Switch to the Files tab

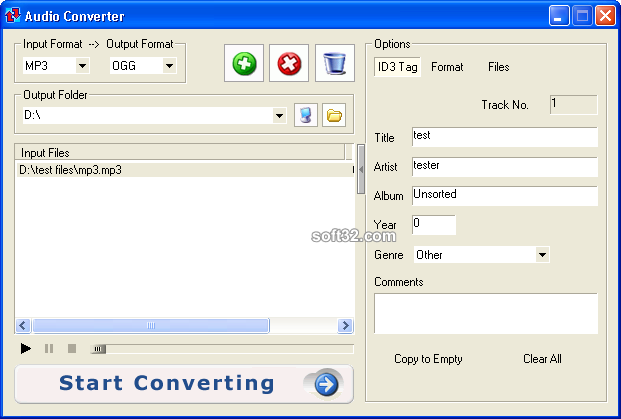[499, 67]
